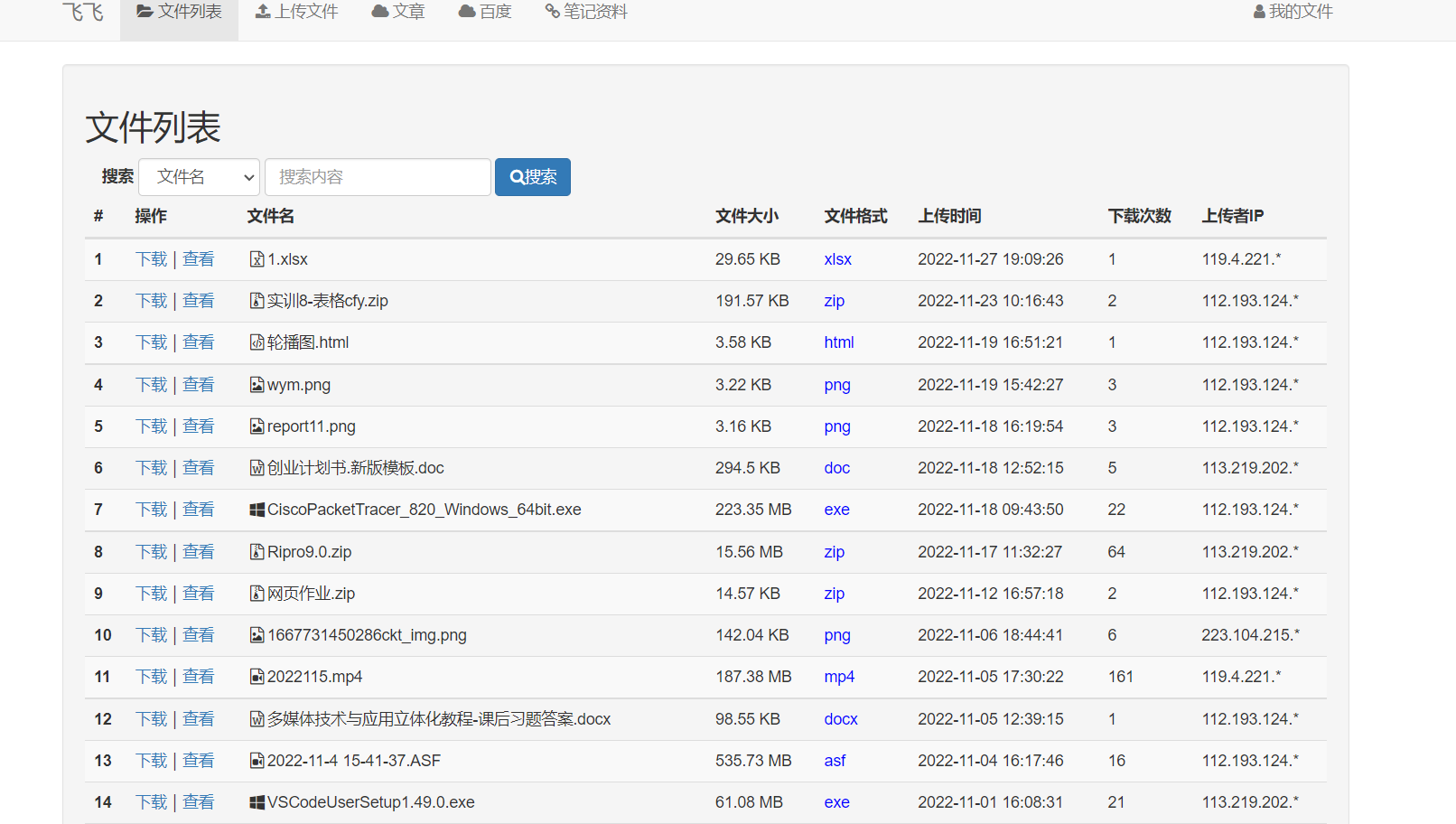Focus the 搜索内容 input field

[x=378, y=177]
